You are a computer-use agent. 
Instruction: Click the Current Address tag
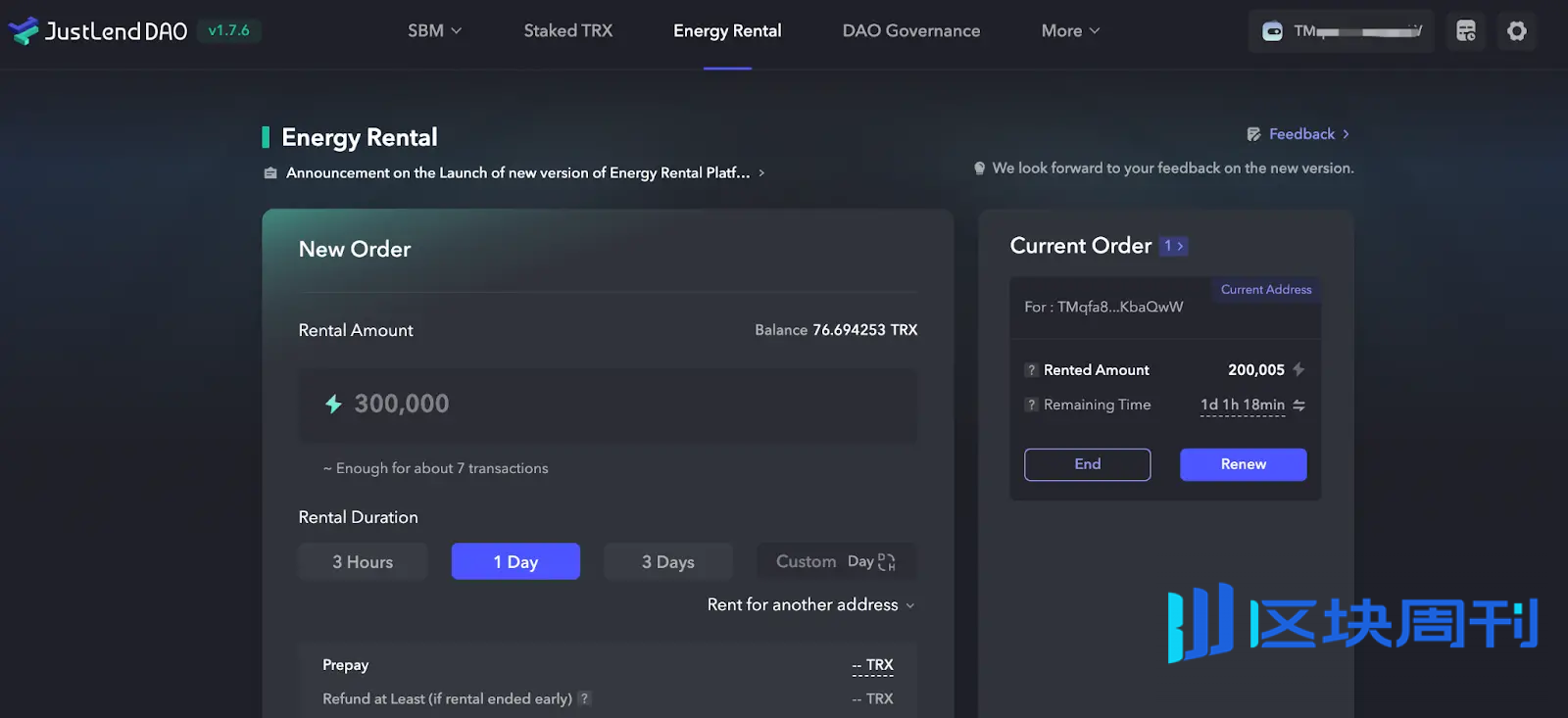[1266, 289]
